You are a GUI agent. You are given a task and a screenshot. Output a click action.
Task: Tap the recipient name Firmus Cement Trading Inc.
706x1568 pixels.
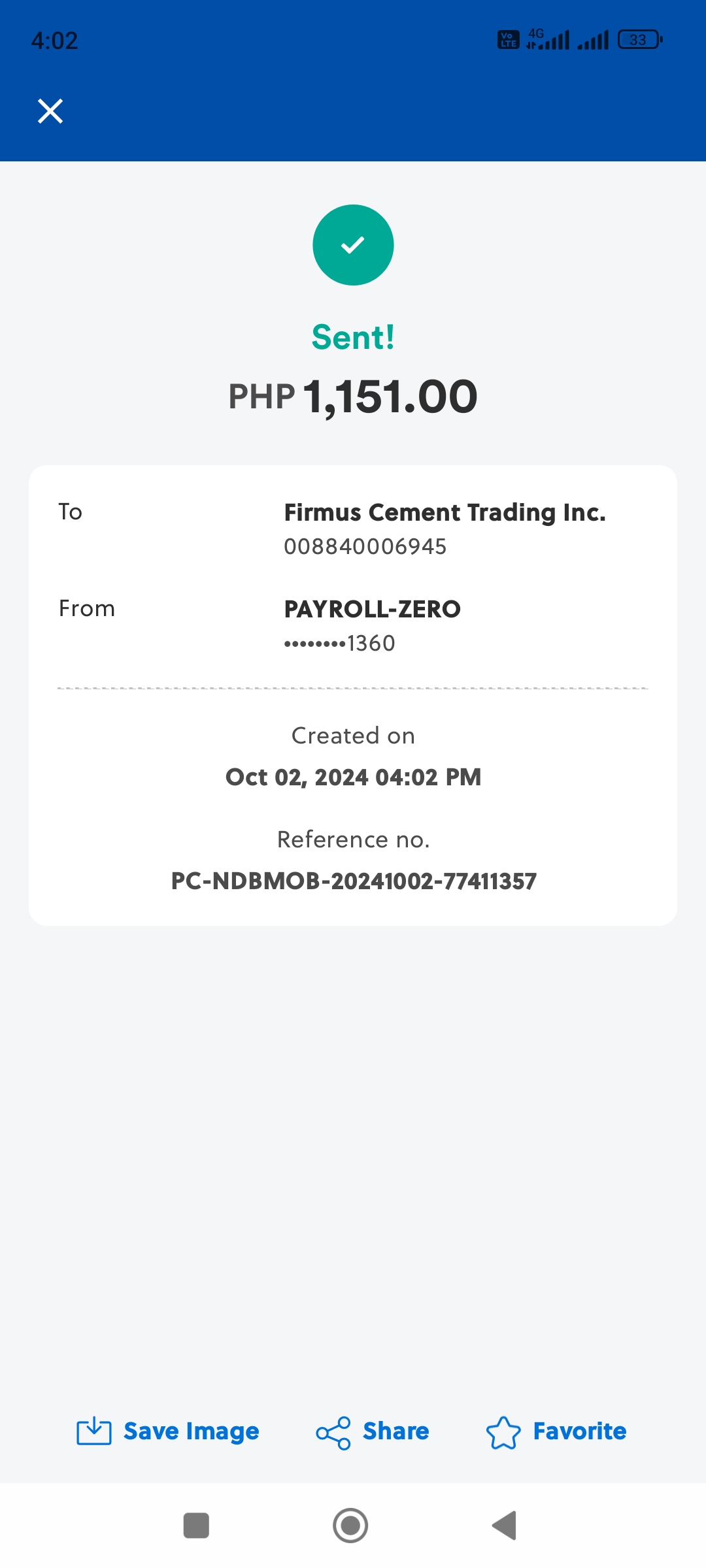click(445, 513)
